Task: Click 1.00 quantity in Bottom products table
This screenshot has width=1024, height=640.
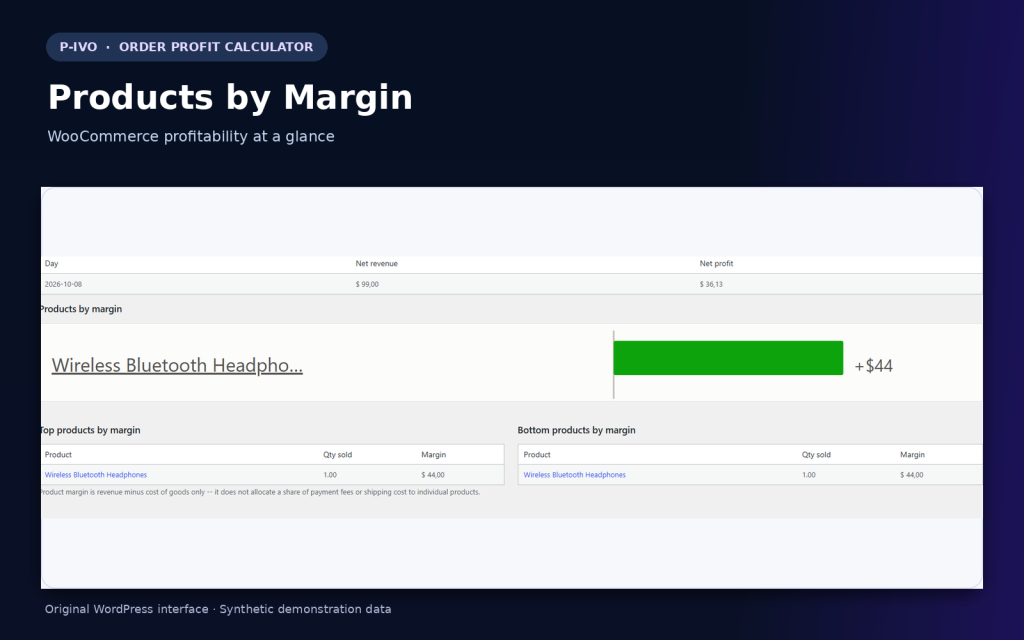Action: 808,475
